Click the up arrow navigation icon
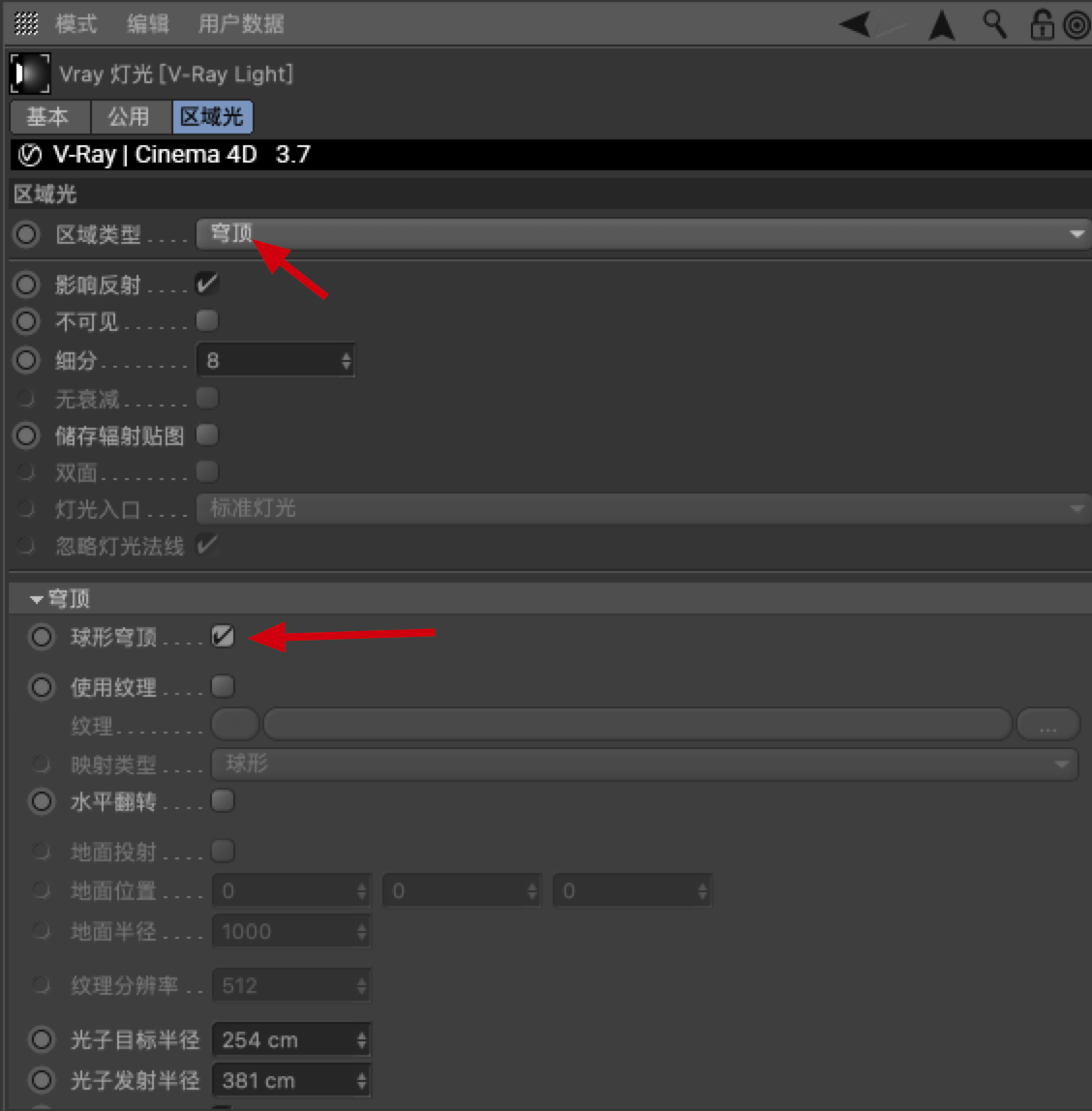This screenshot has width=1092, height=1111. click(942, 25)
